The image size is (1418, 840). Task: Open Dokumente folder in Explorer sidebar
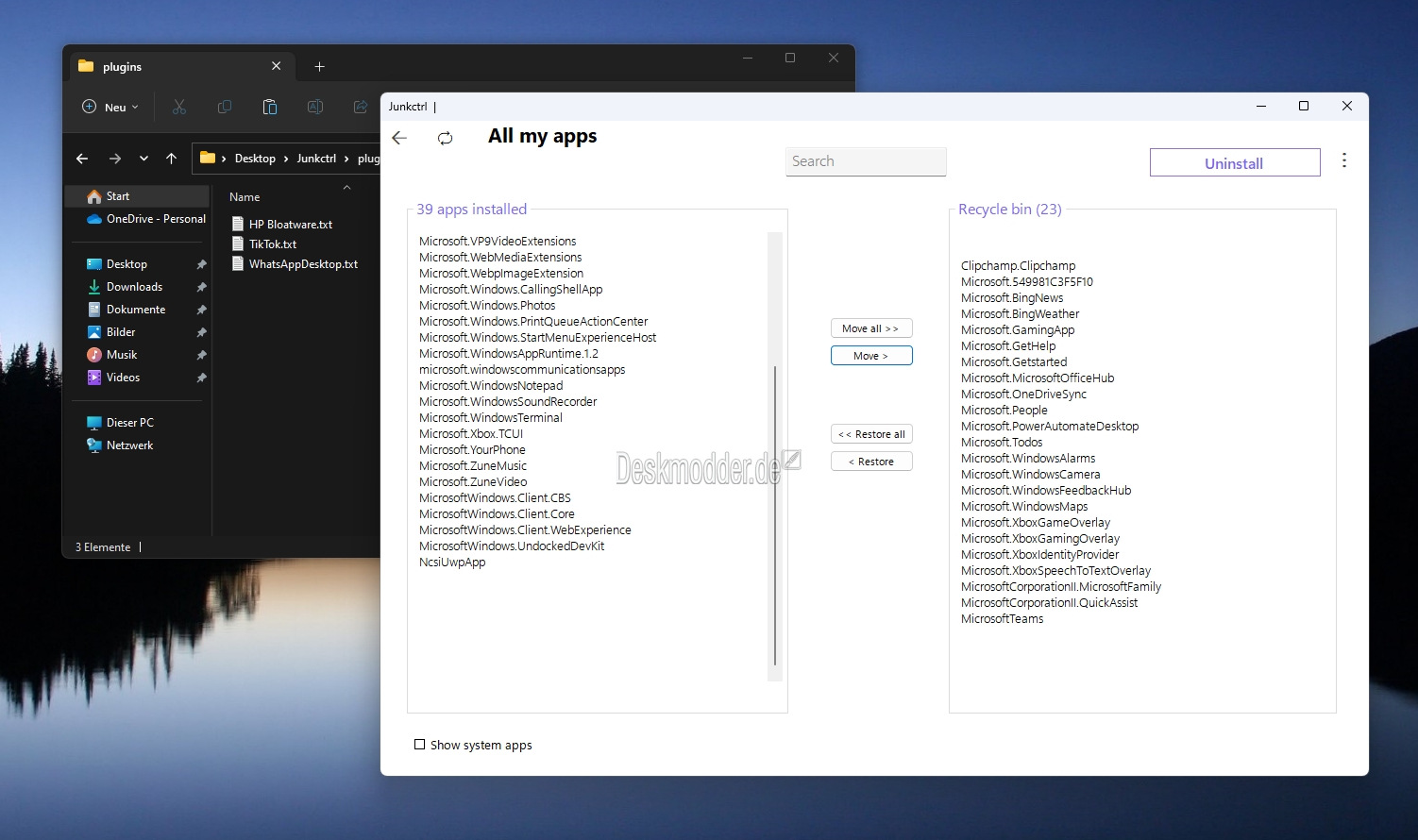pyautogui.click(x=137, y=310)
